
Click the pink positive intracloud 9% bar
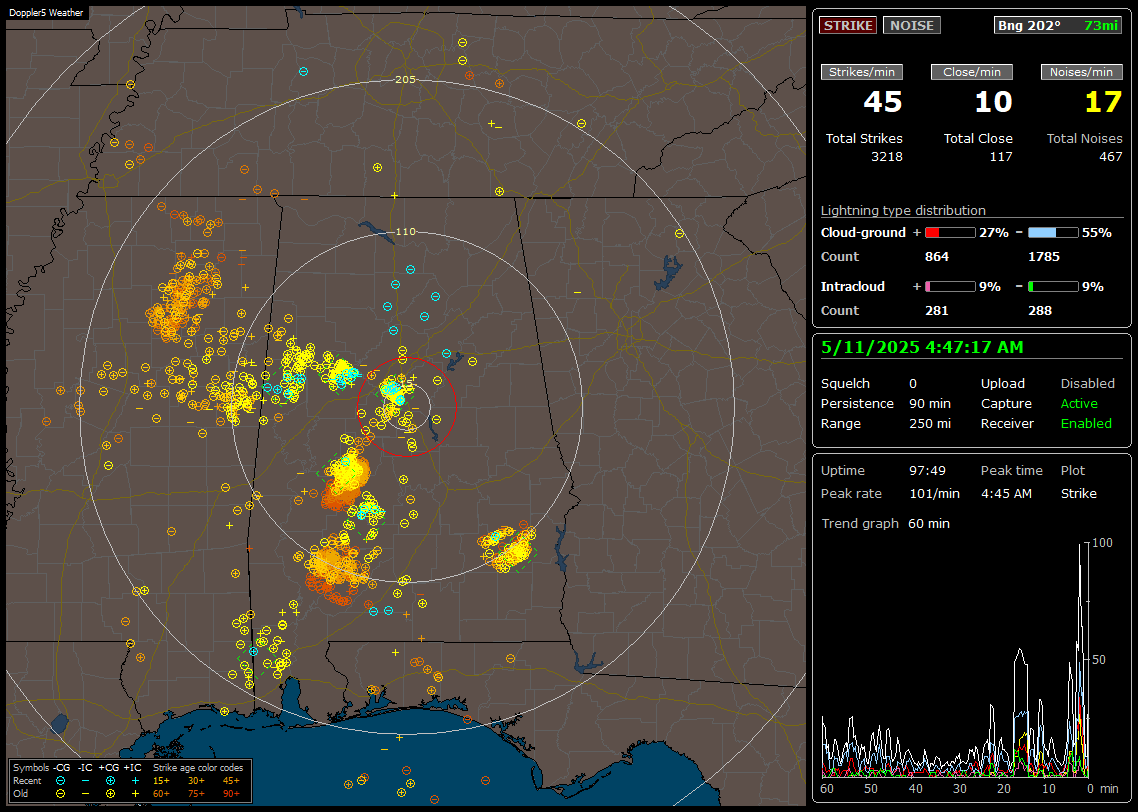(x=950, y=287)
